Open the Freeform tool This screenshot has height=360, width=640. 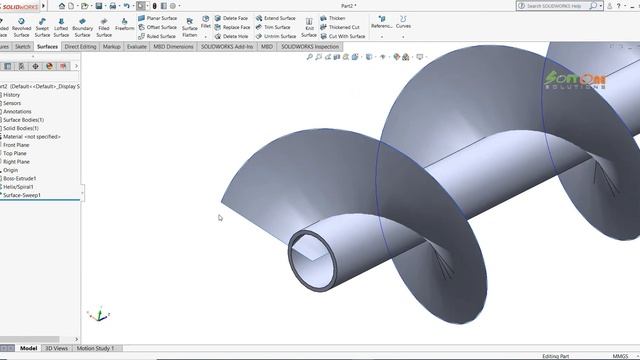coord(124,24)
